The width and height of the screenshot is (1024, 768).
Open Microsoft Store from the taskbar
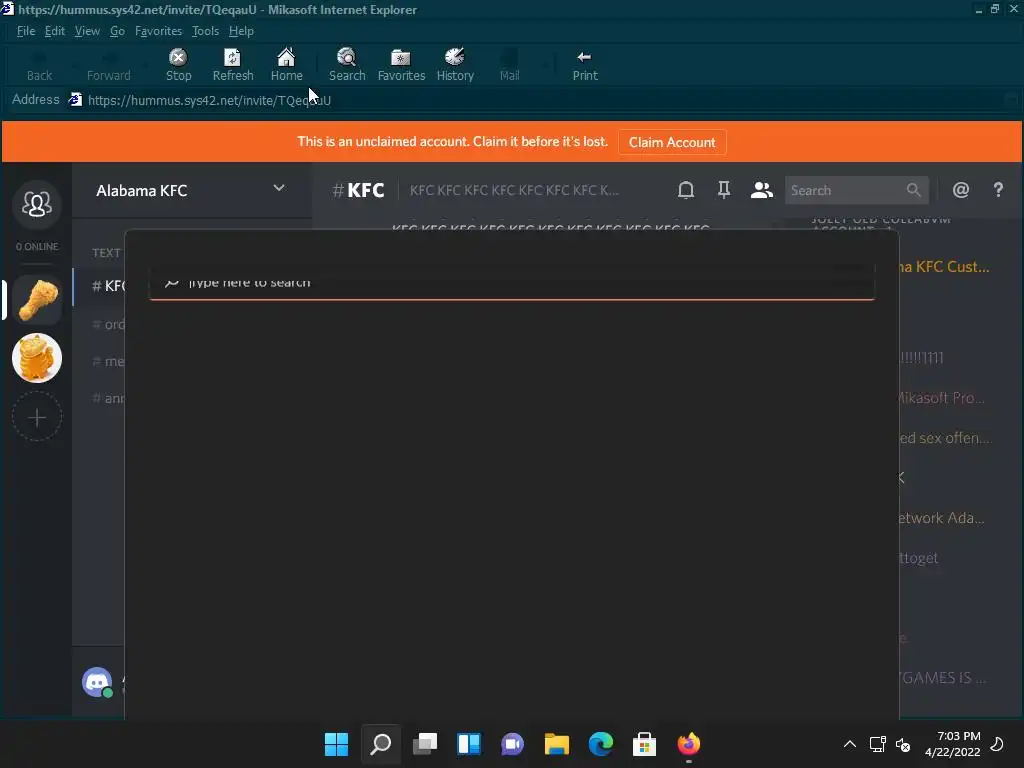click(x=645, y=744)
